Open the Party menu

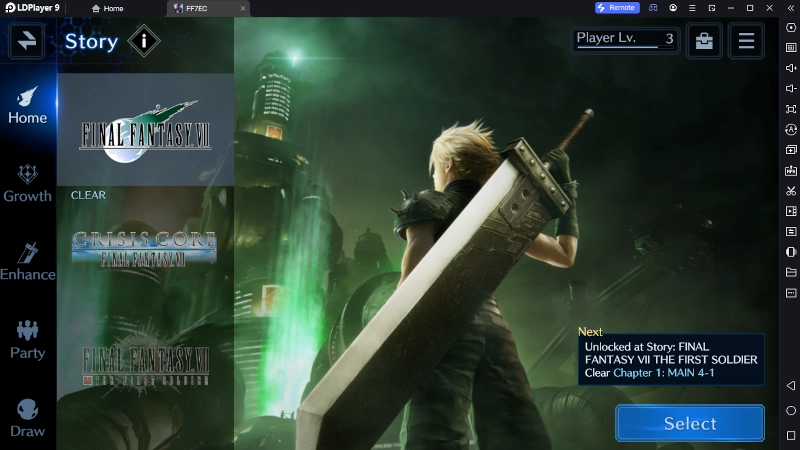click(28, 340)
